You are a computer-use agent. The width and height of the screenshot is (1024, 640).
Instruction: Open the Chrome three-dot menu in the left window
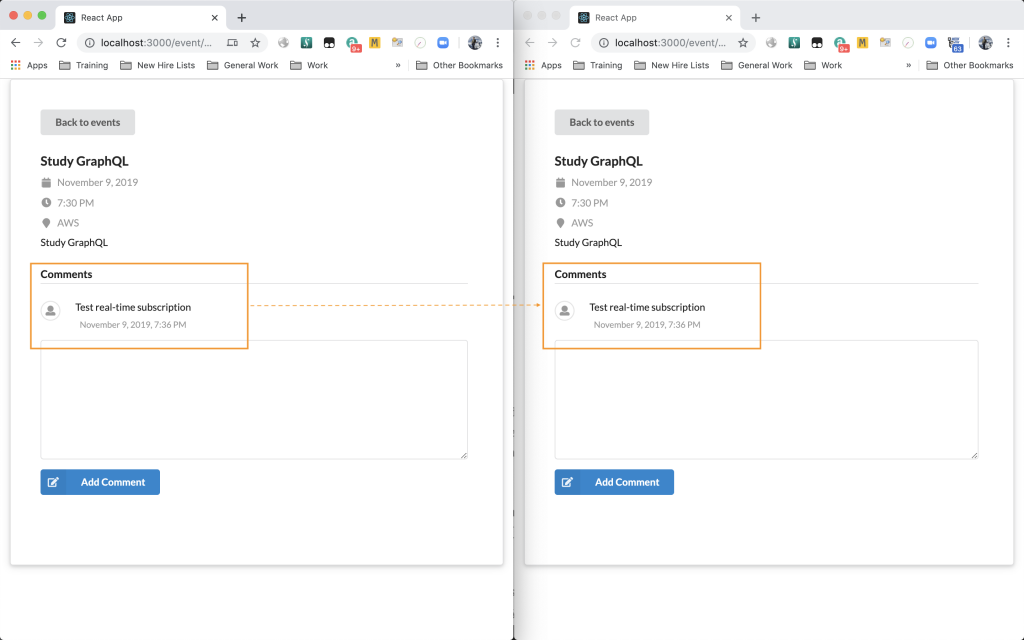(498, 43)
